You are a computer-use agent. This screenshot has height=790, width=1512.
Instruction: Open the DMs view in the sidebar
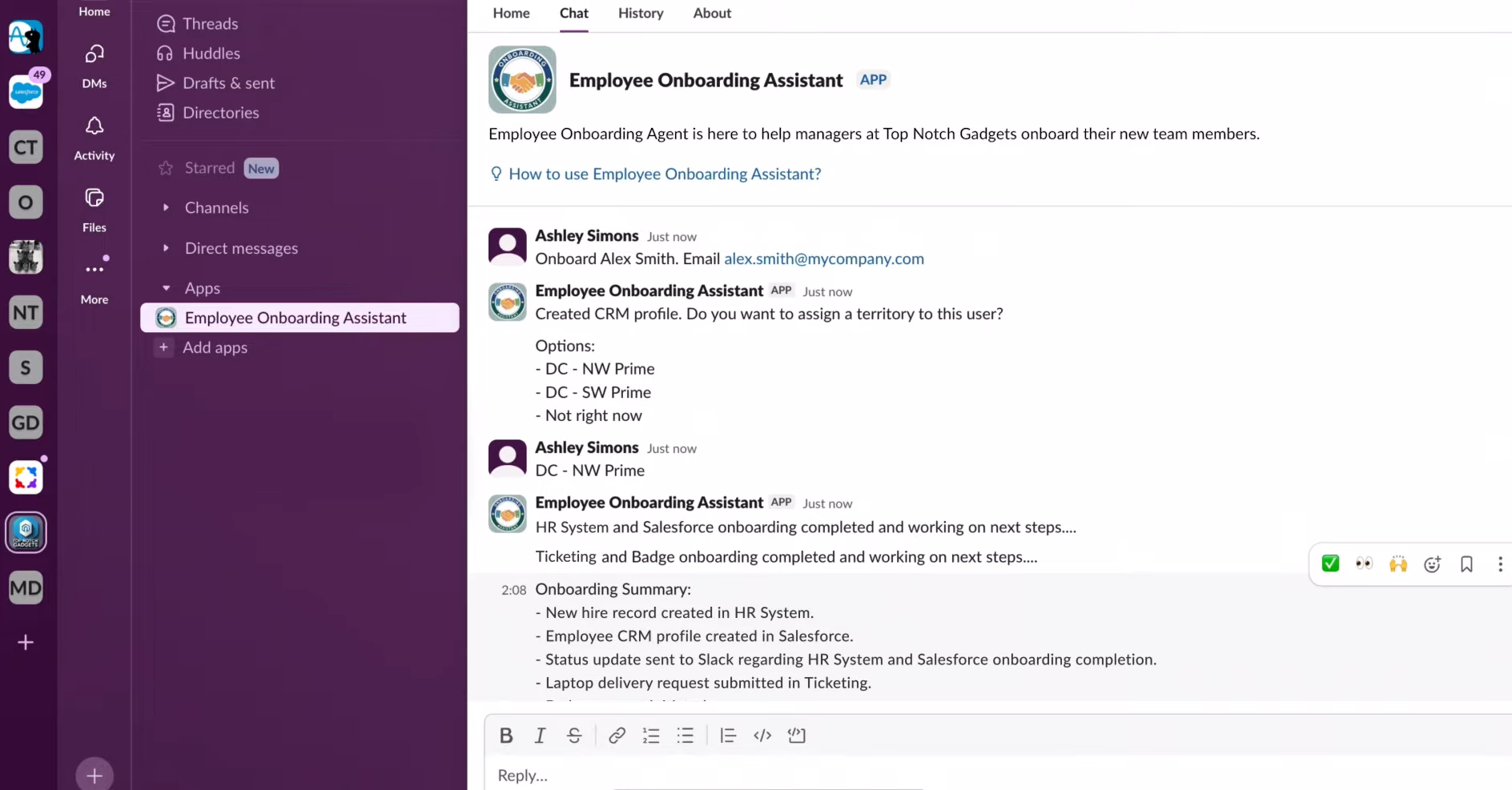[94, 66]
